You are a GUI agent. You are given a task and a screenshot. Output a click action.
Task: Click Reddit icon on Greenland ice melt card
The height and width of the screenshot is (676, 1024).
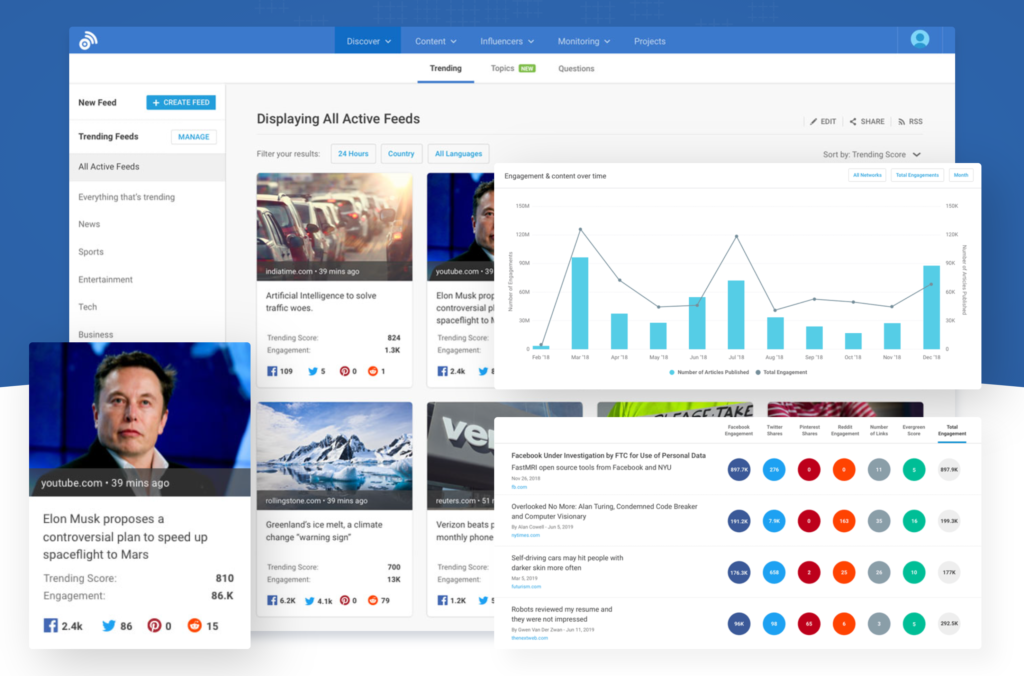click(x=372, y=600)
